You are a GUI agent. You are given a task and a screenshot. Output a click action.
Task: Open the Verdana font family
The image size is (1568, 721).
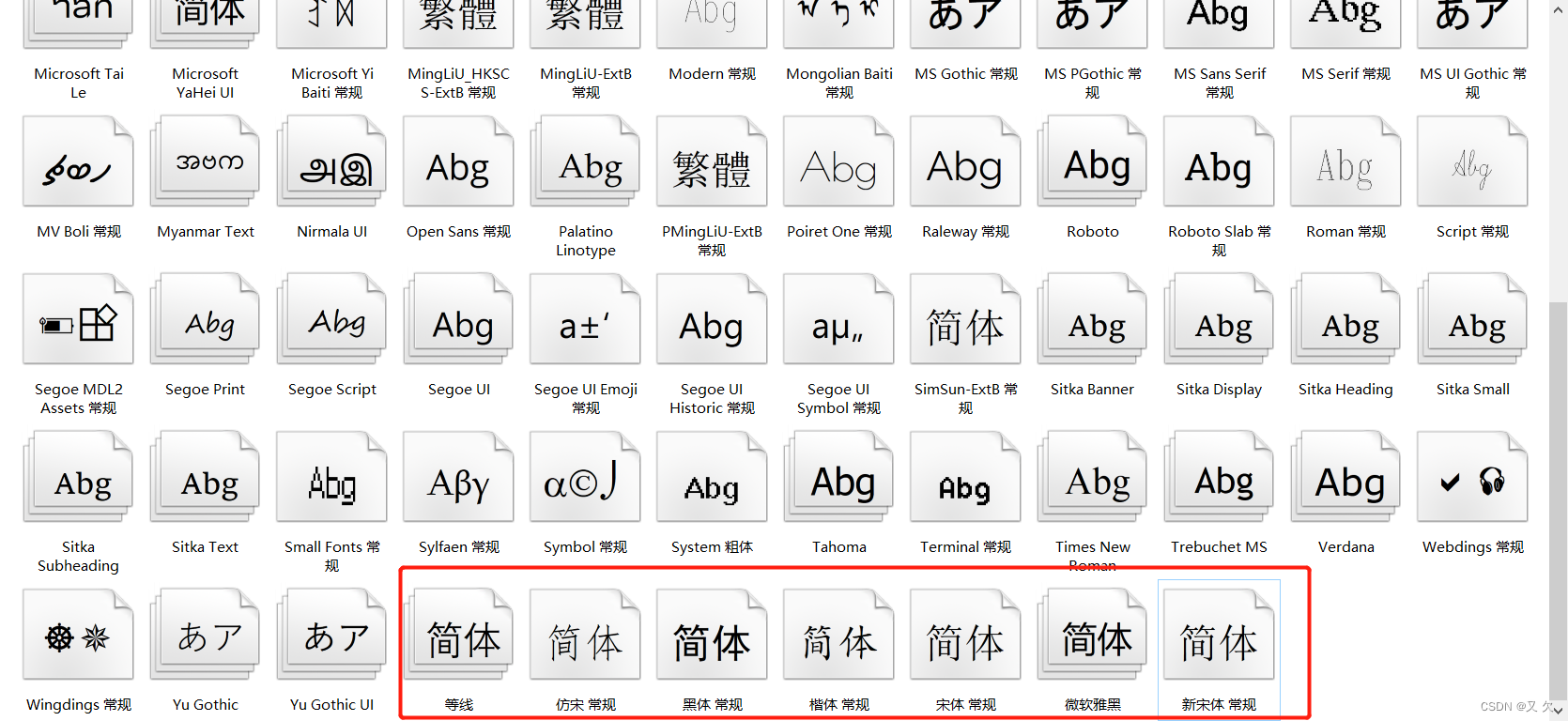tap(1345, 476)
